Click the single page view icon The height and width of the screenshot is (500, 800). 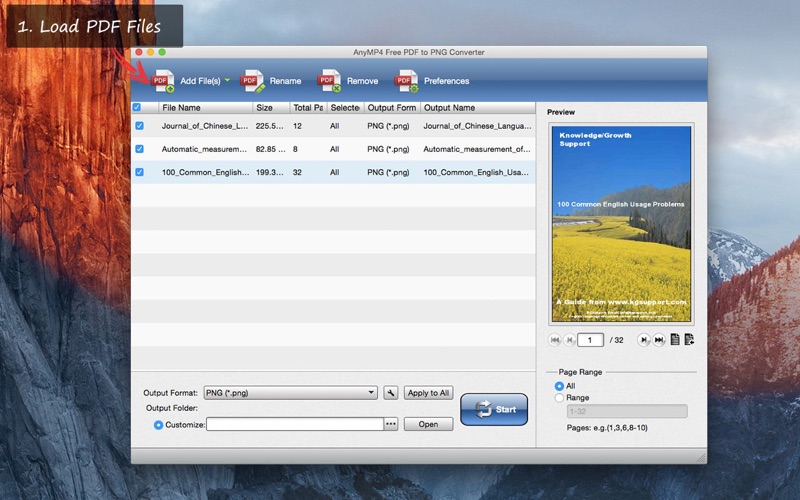pyautogui.click(x=675, y=340)
